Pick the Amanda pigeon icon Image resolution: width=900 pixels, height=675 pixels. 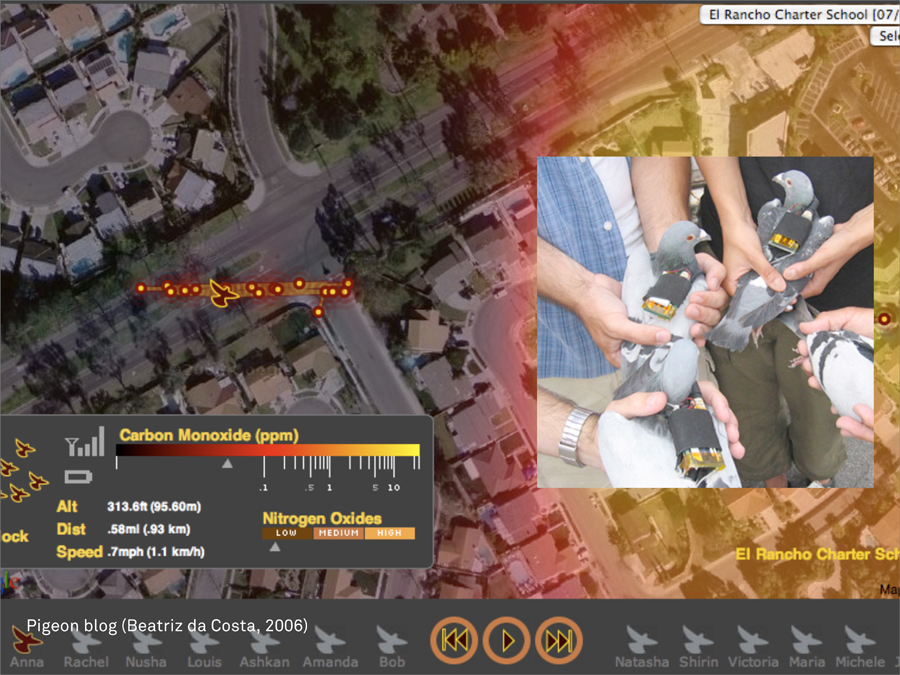329,641
